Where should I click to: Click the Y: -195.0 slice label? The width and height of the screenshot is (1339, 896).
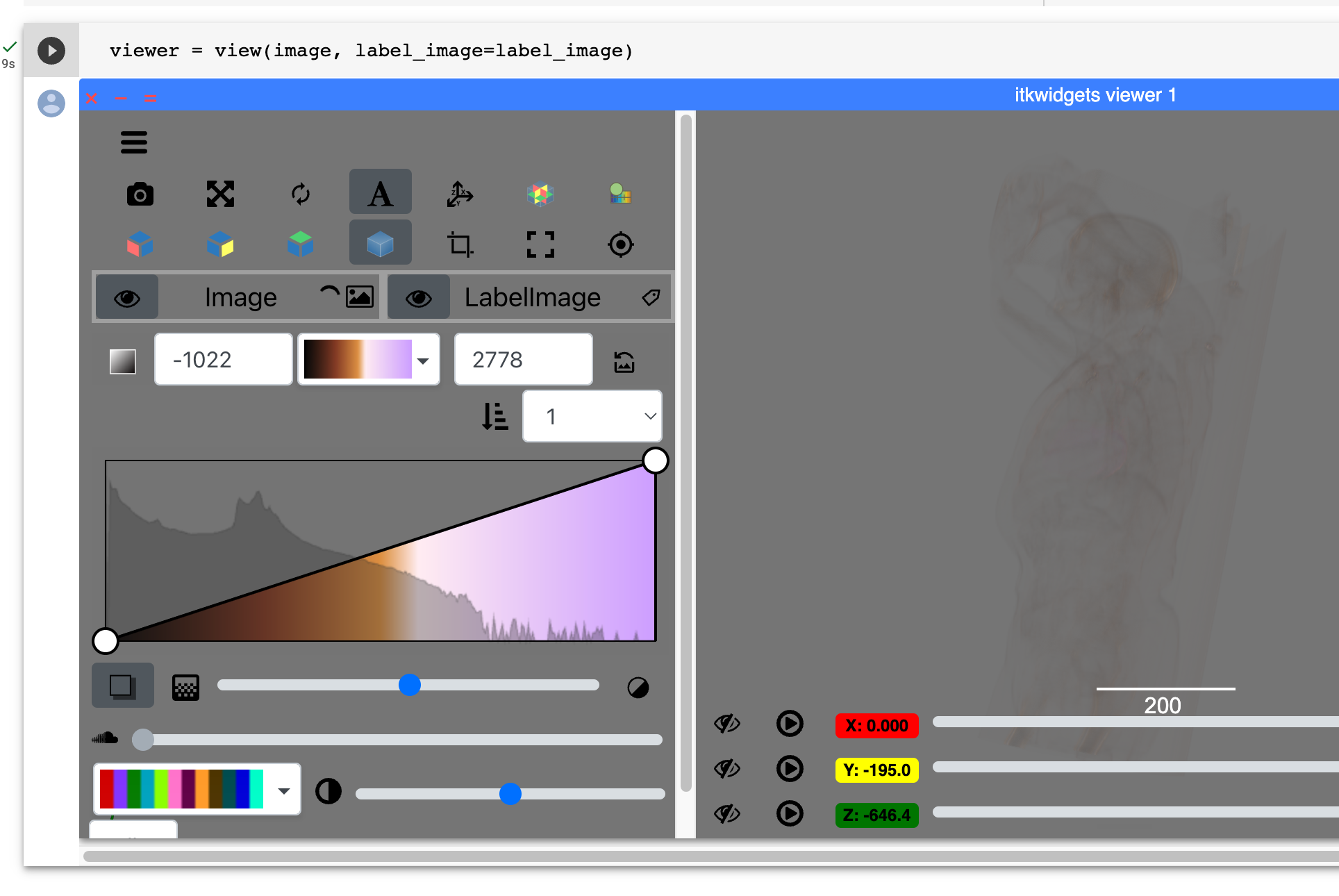[x=877, y=770]
